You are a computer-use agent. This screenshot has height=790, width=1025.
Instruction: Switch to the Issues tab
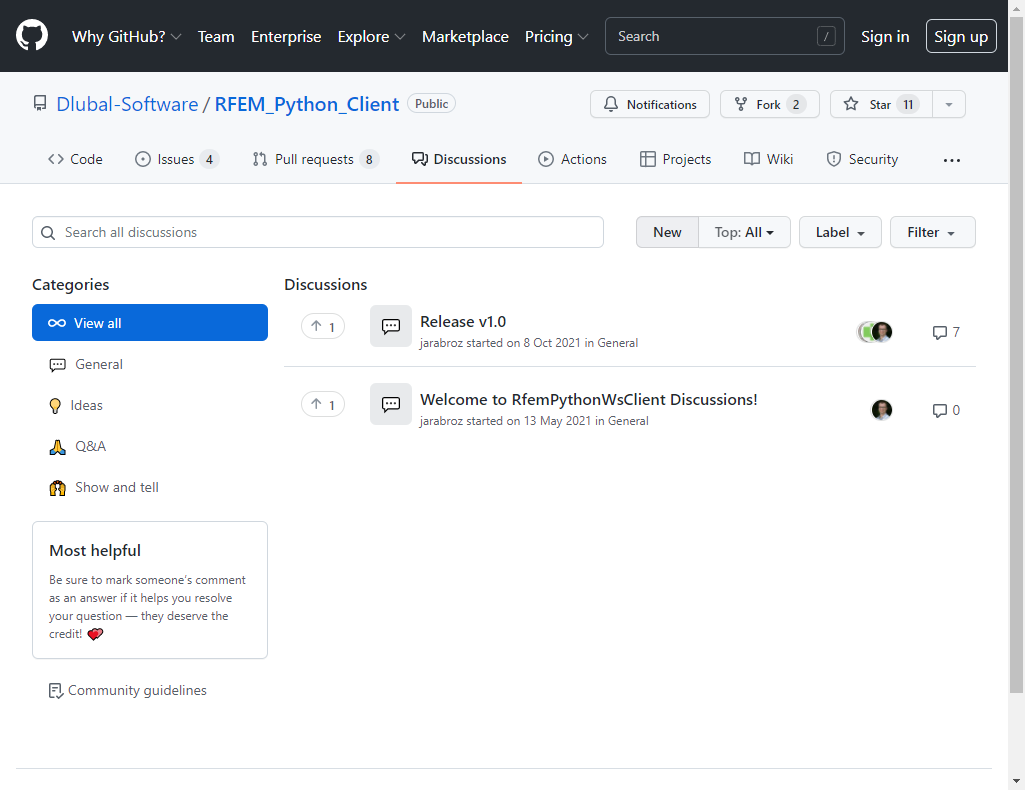176,159
